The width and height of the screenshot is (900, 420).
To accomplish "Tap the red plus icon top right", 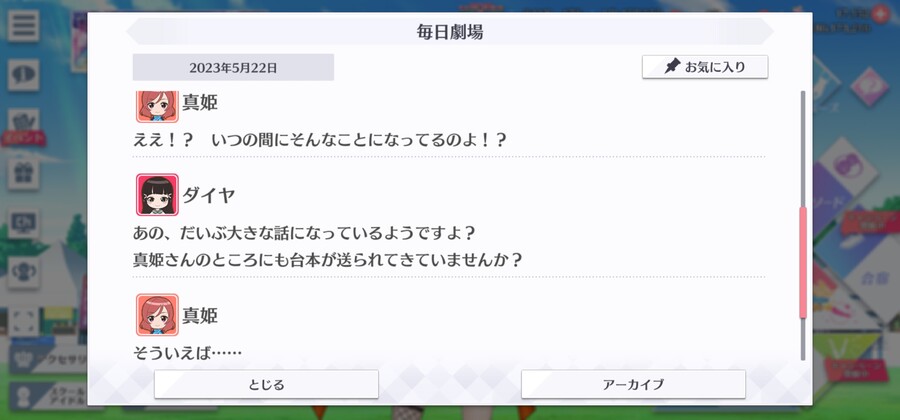I will (x=880, y=13).
